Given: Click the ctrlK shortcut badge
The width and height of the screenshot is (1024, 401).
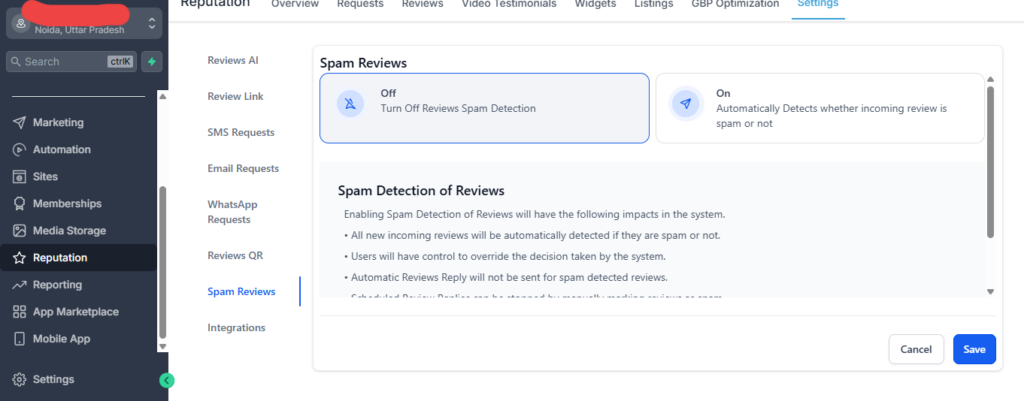Looking at the screenshot, I should 120,61.
